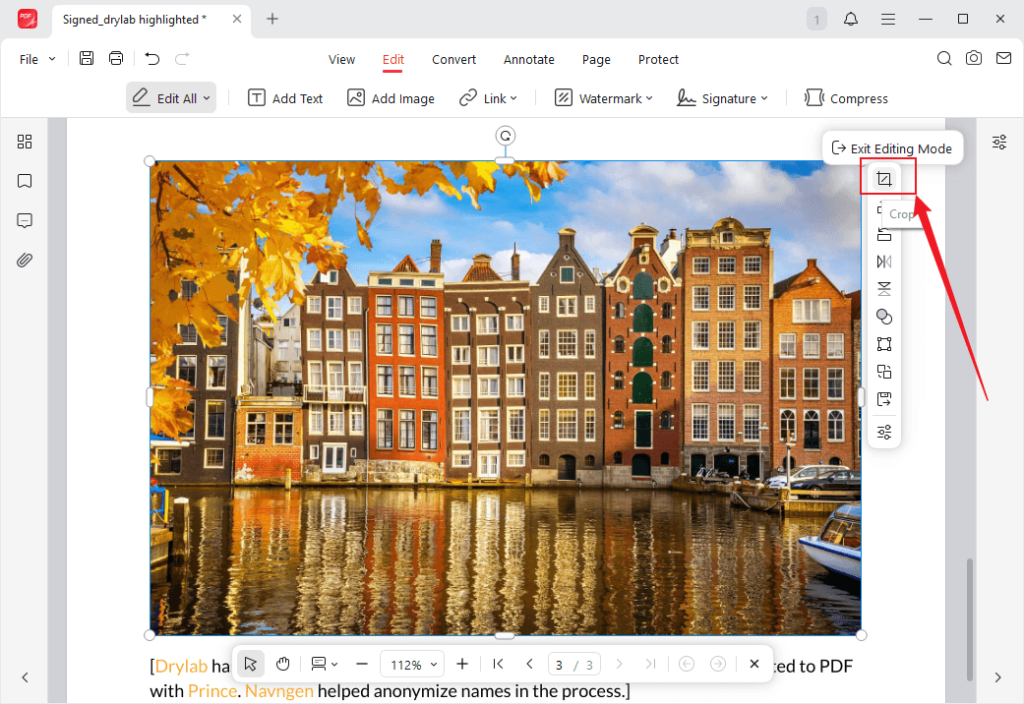Select the Hand tool in the bottom toolbar

coord(282,663)
